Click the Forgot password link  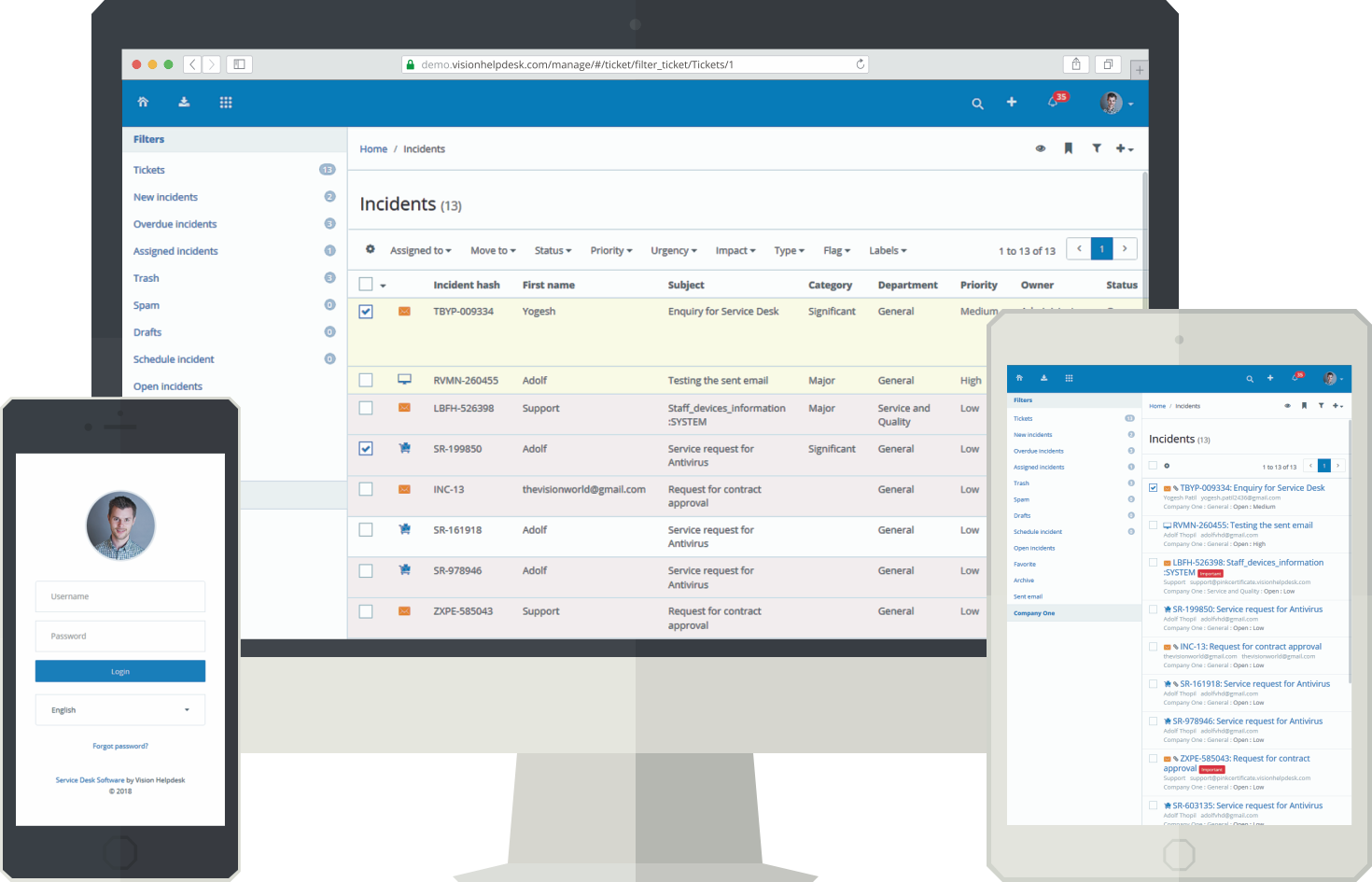pyautogui.click(x=120, y=746)
